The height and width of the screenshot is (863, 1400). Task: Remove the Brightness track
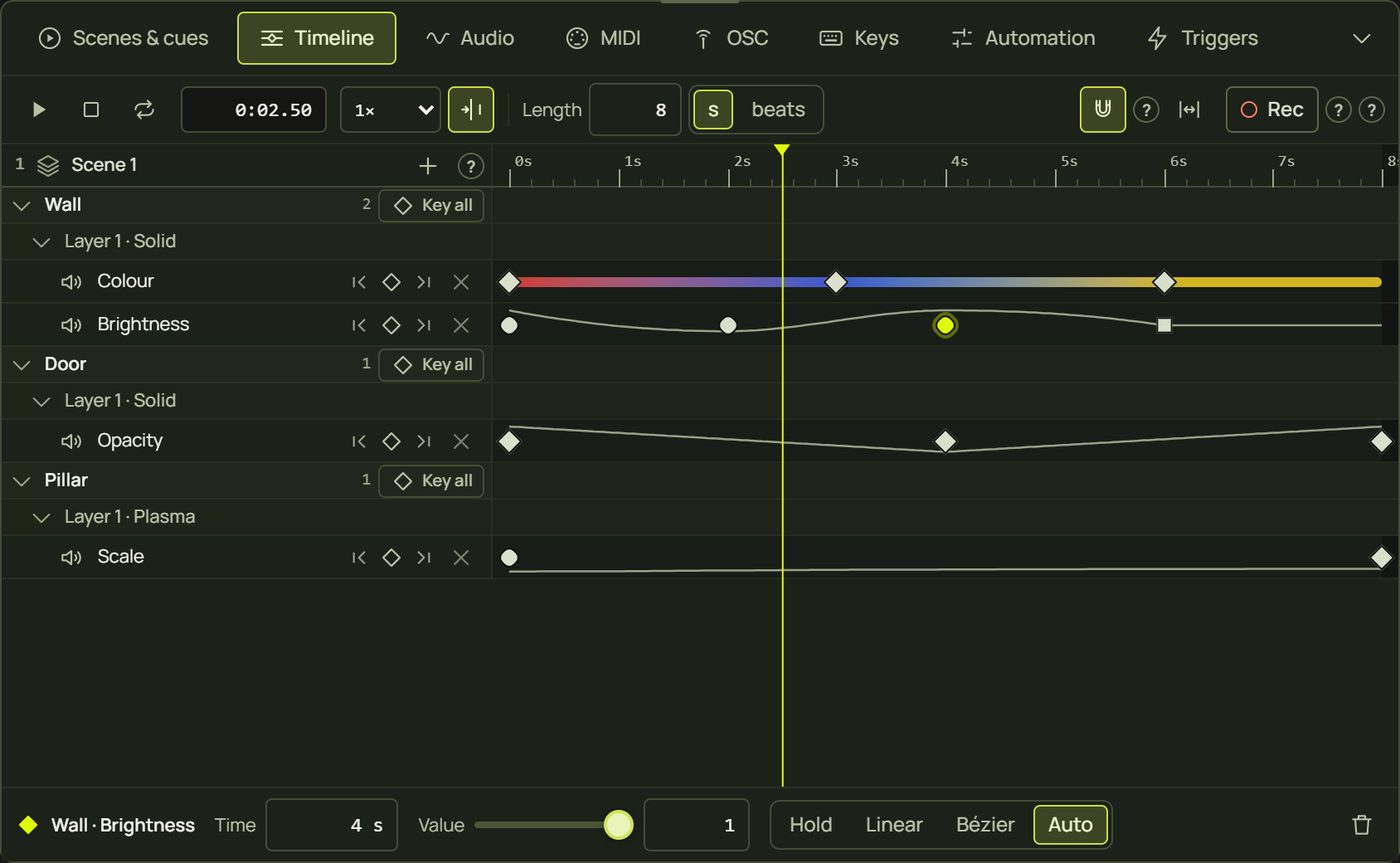tap(461, 325)
